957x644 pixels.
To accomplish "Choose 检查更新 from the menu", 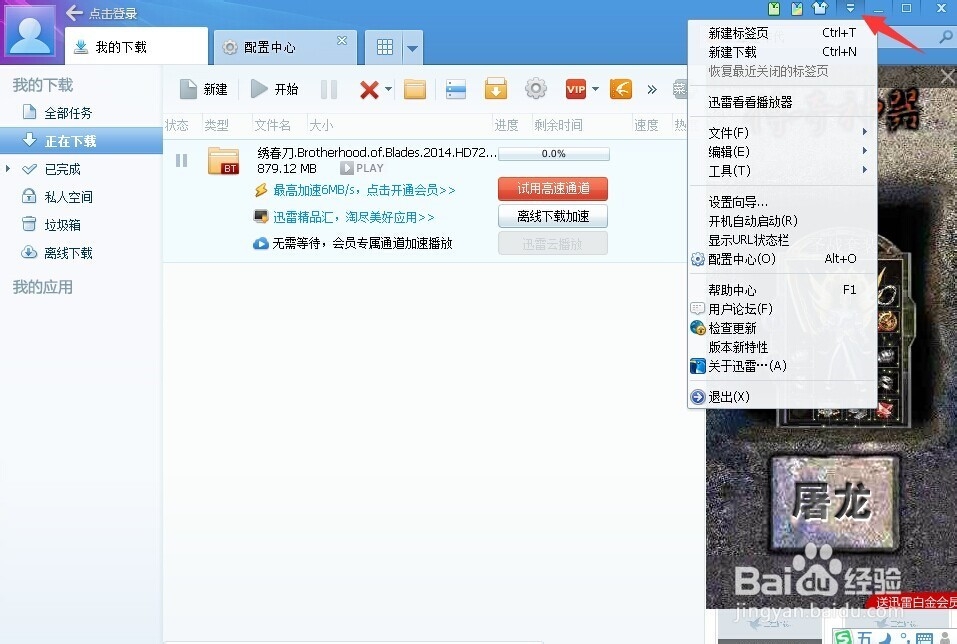I will 782,328.
